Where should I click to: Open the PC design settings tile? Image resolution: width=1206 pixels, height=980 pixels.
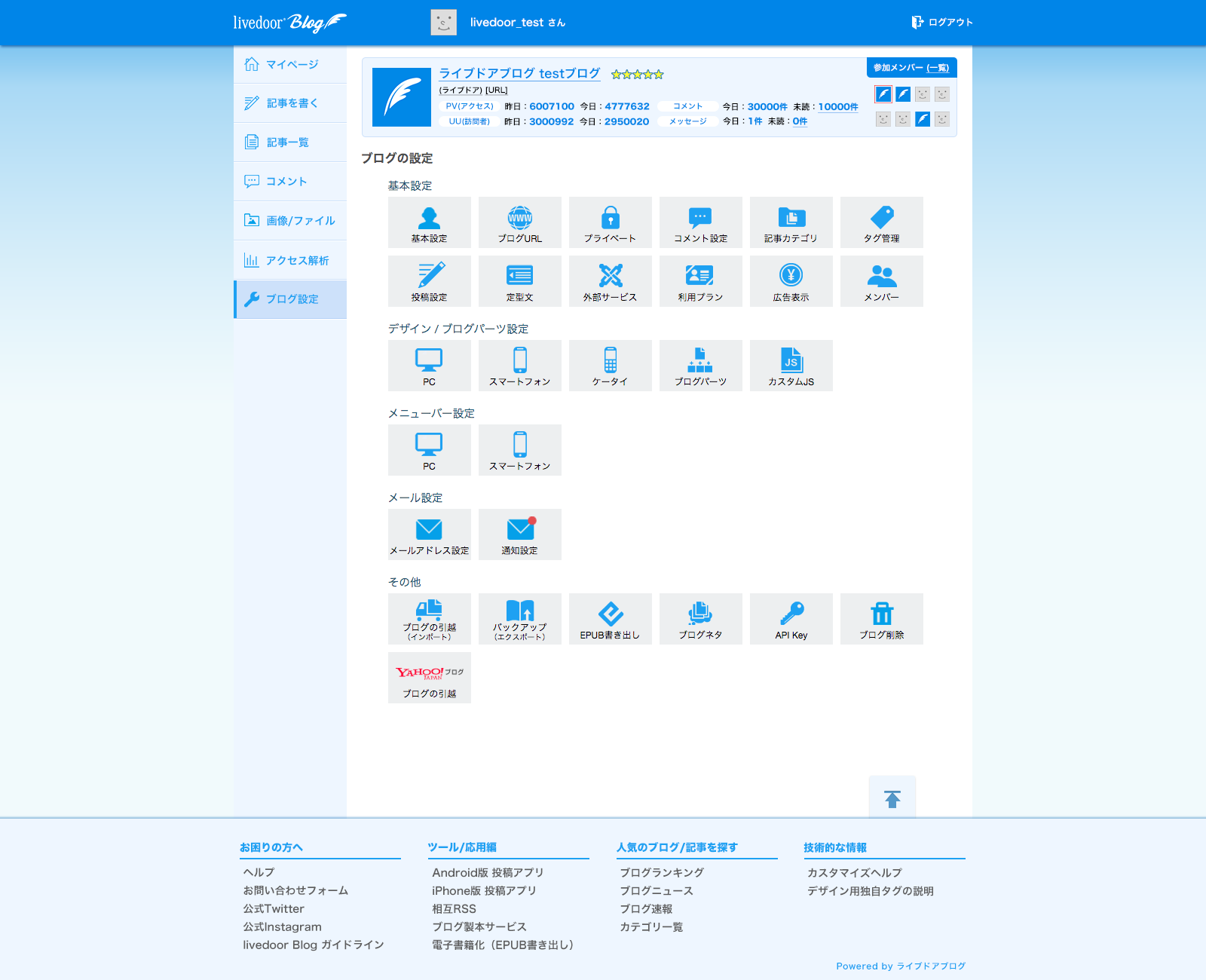pos(430,366)
